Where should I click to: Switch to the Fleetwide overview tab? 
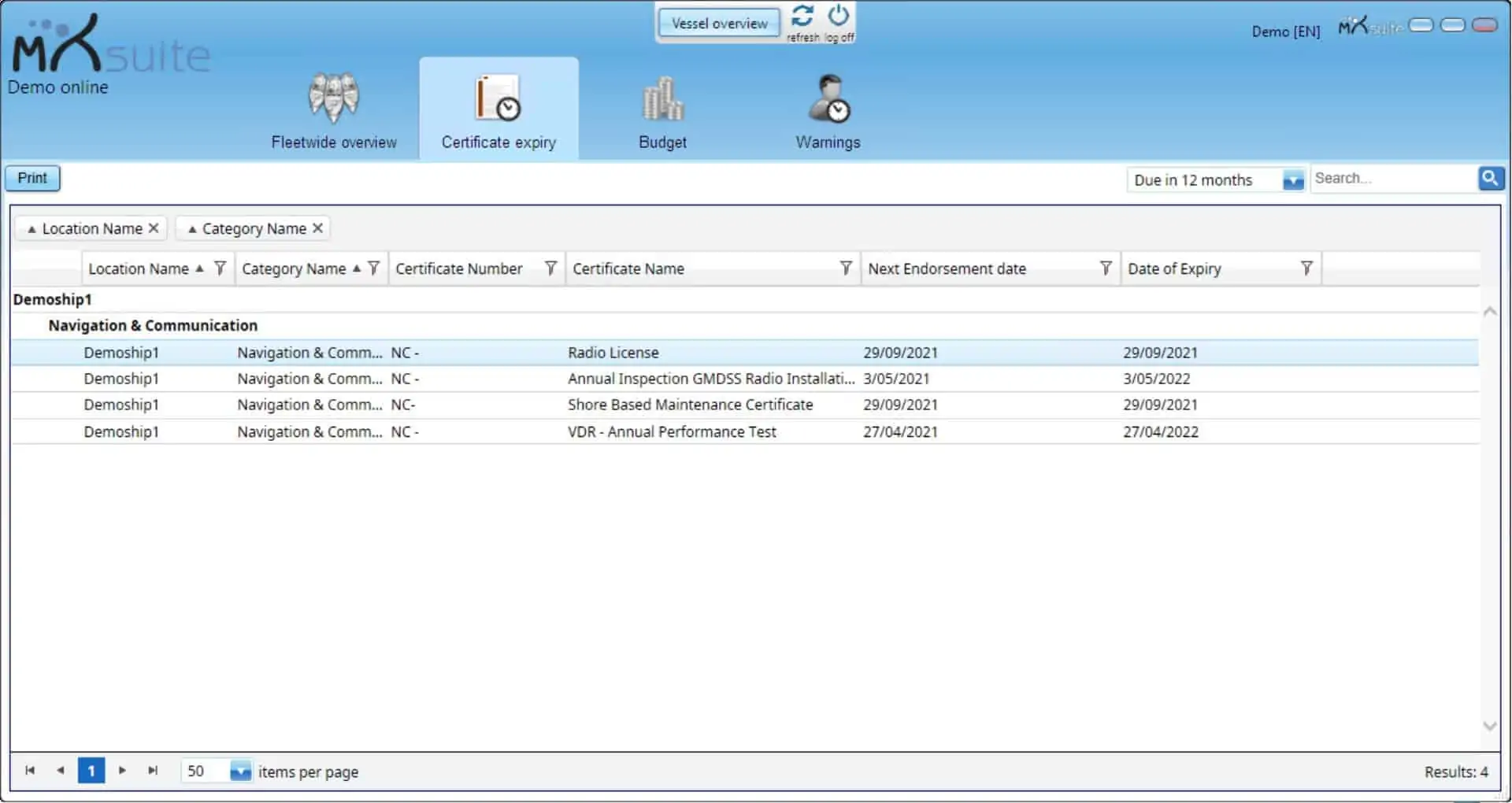tap(334, 110)
